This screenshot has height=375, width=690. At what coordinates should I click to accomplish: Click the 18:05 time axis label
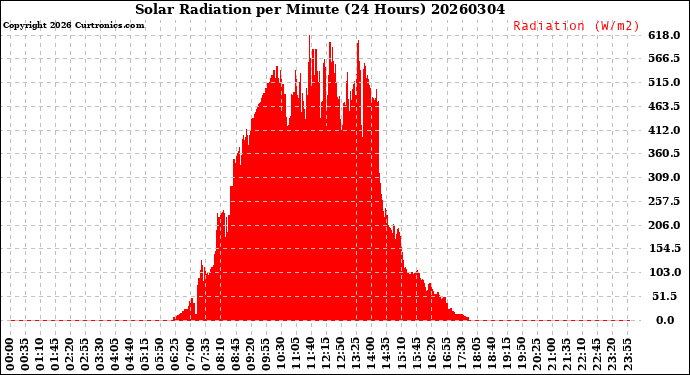coord(476,355)
